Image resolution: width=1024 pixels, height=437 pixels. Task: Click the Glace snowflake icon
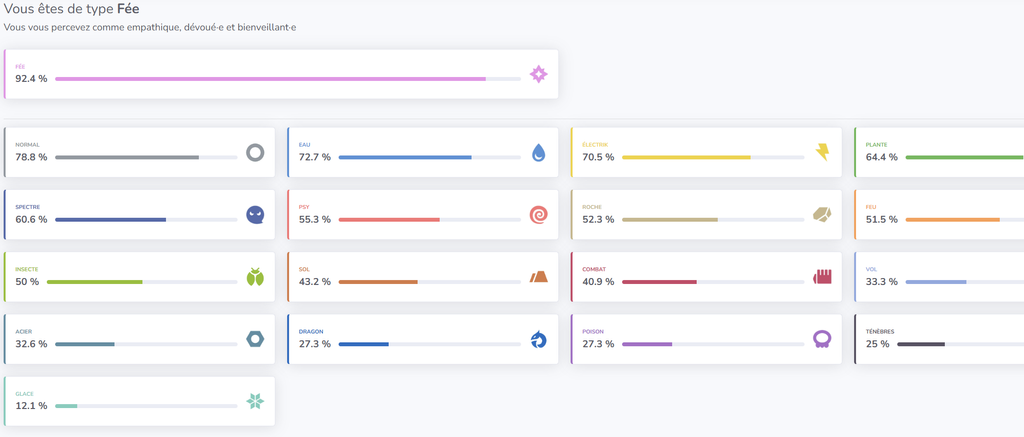[x=255, y=402]
